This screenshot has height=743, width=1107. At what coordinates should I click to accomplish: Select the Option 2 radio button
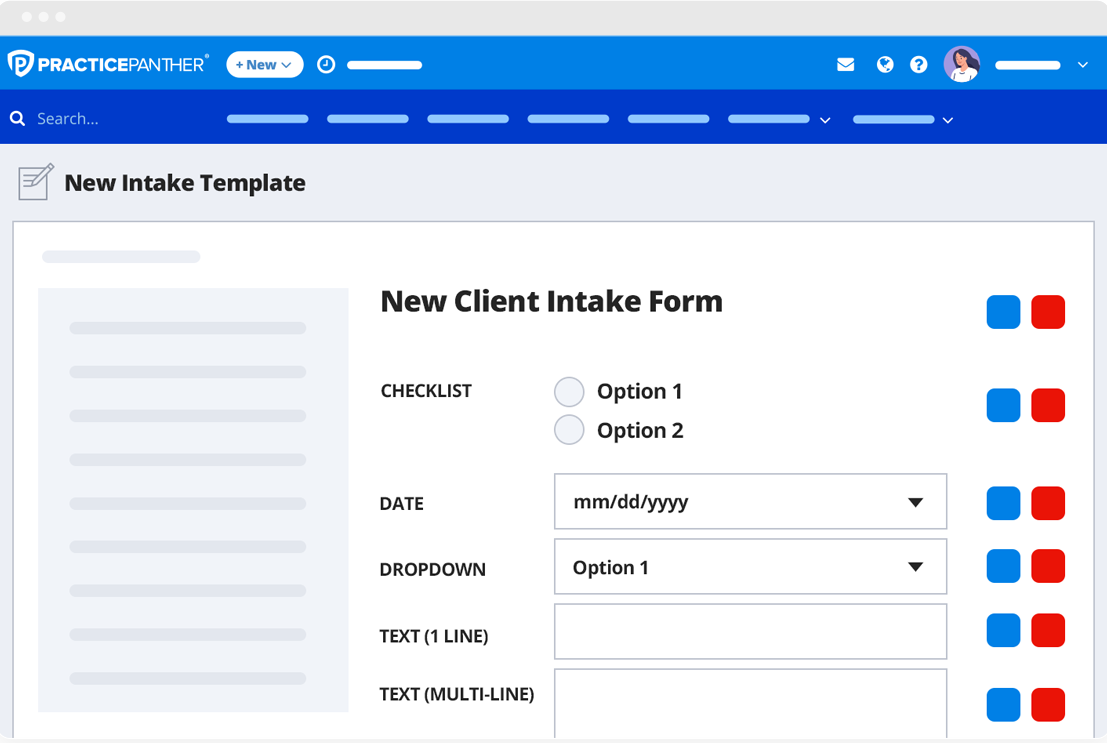[569, 430]
